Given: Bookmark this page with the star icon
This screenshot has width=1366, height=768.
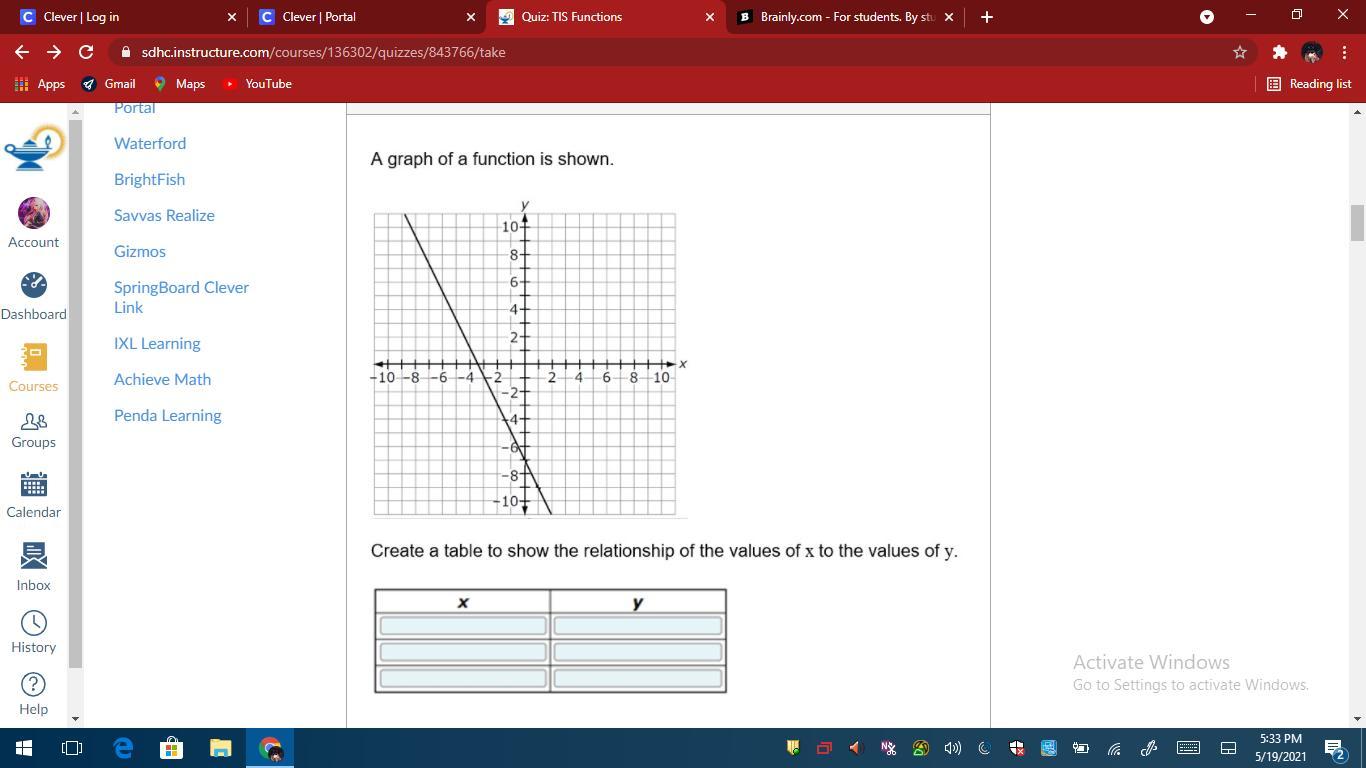Looking at the screenshot, I should click(x=1240, y=52).
